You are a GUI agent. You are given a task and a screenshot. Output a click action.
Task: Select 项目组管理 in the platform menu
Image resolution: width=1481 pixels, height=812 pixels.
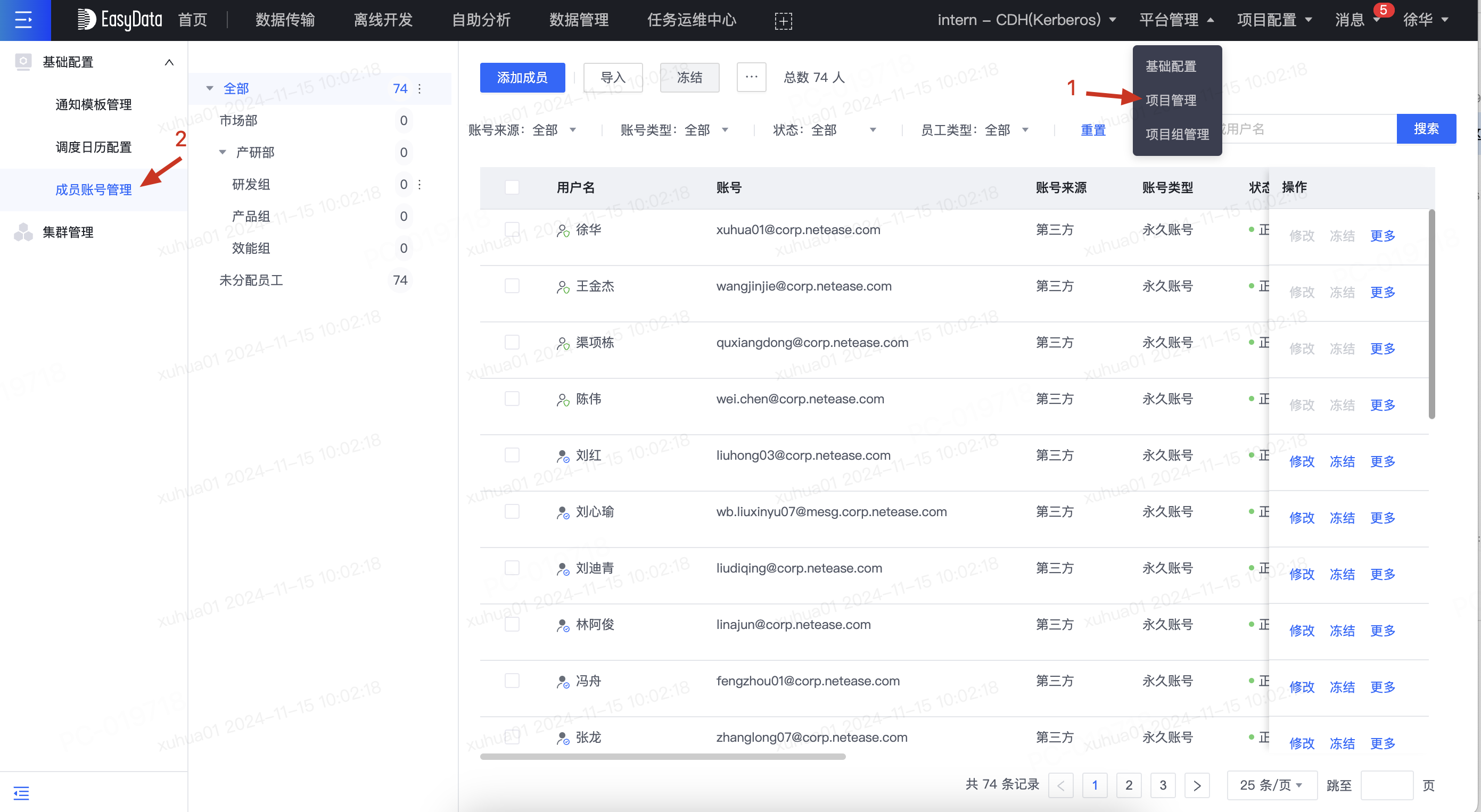1177,134
